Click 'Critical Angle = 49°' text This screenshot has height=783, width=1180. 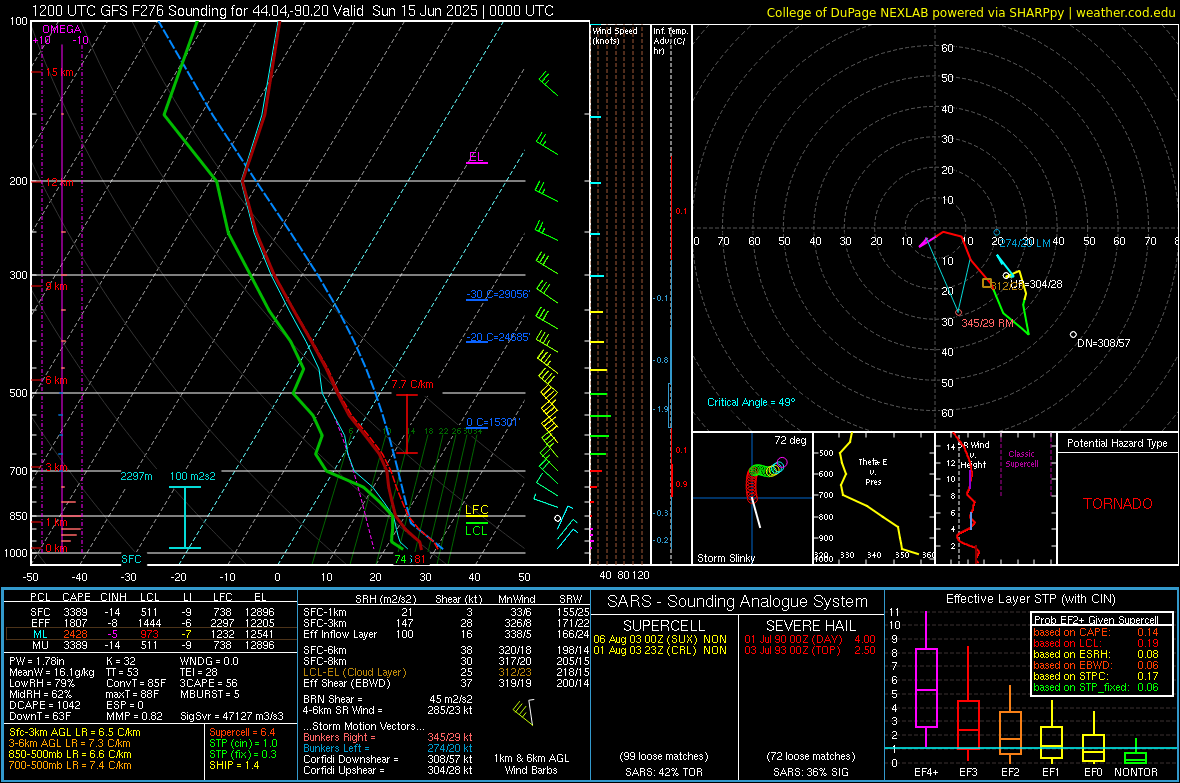(x=751, y=402)
